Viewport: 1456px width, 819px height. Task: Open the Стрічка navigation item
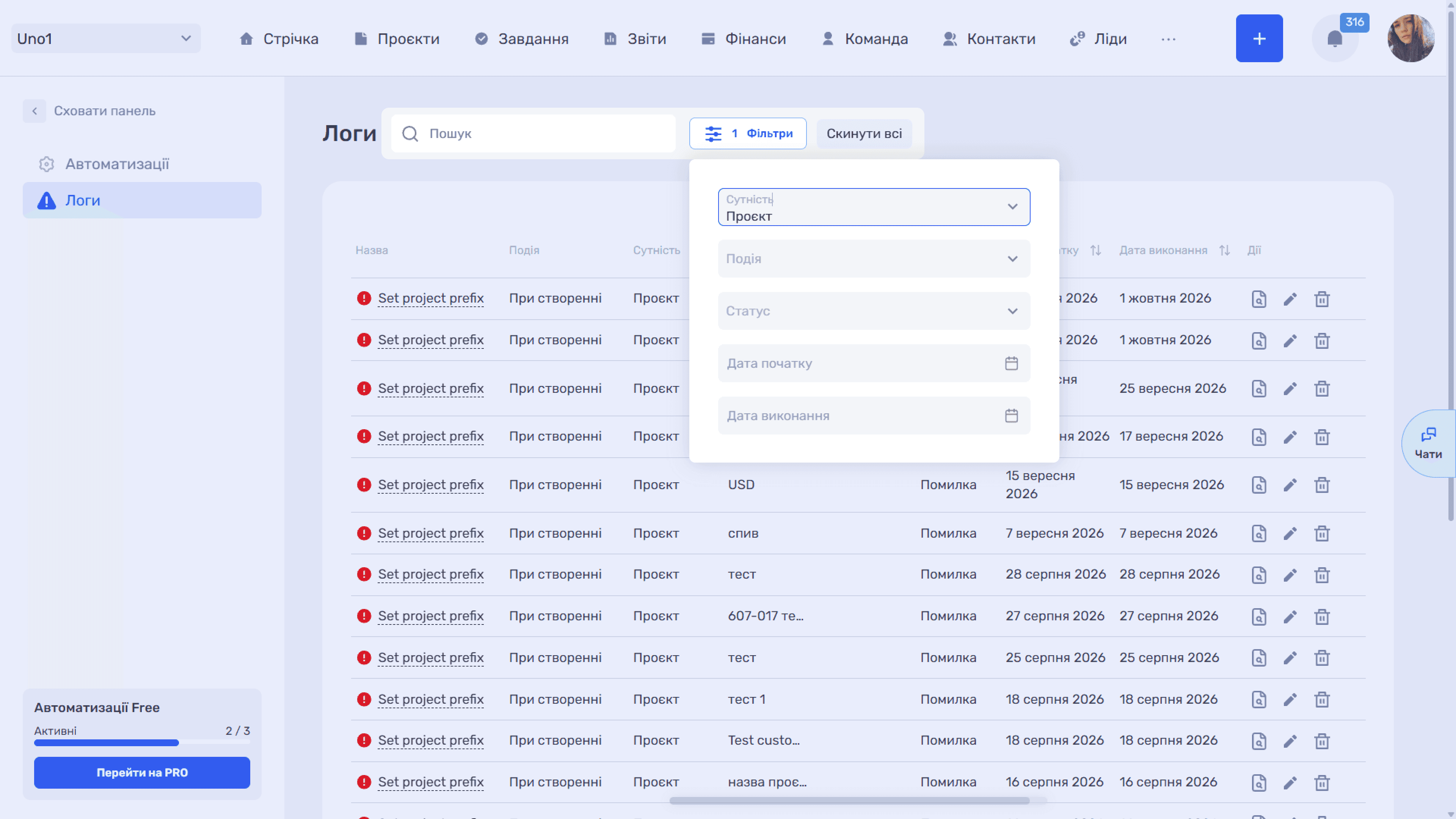[x=279, y=39]
